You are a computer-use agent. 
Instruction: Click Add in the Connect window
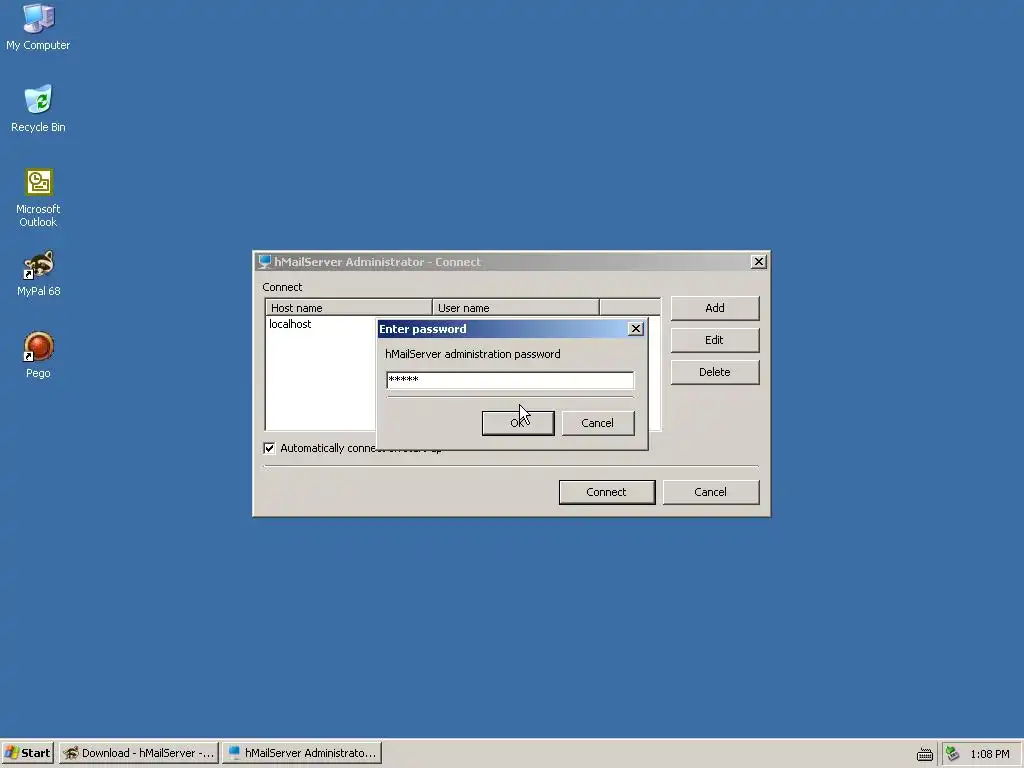[714, 308]
